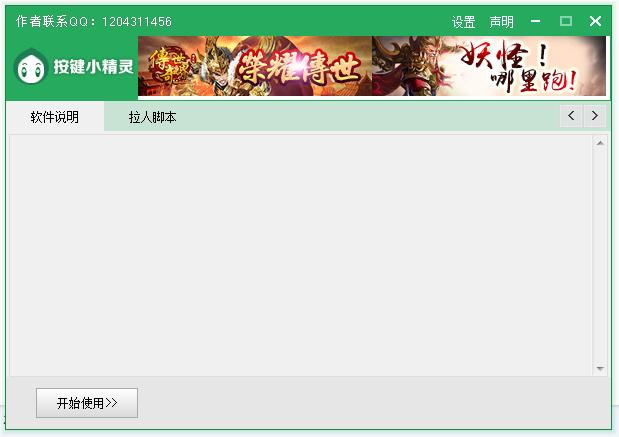
Task: Minimize the script window
Action: pyautogui.click(x=535, y=21)
